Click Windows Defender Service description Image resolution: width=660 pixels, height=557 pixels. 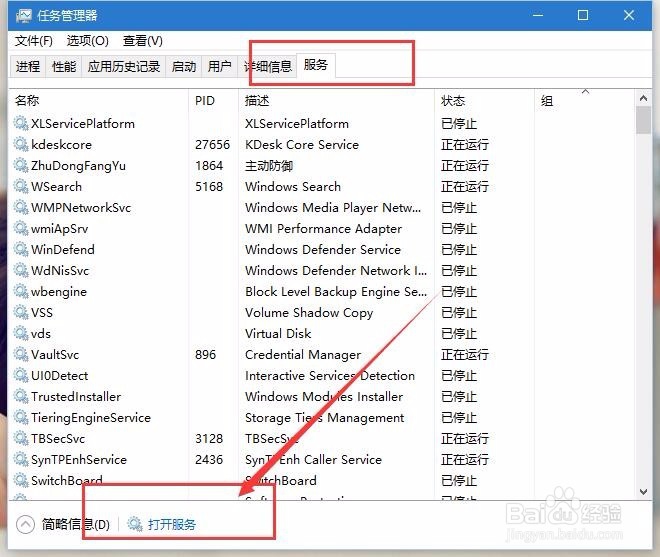323,250
